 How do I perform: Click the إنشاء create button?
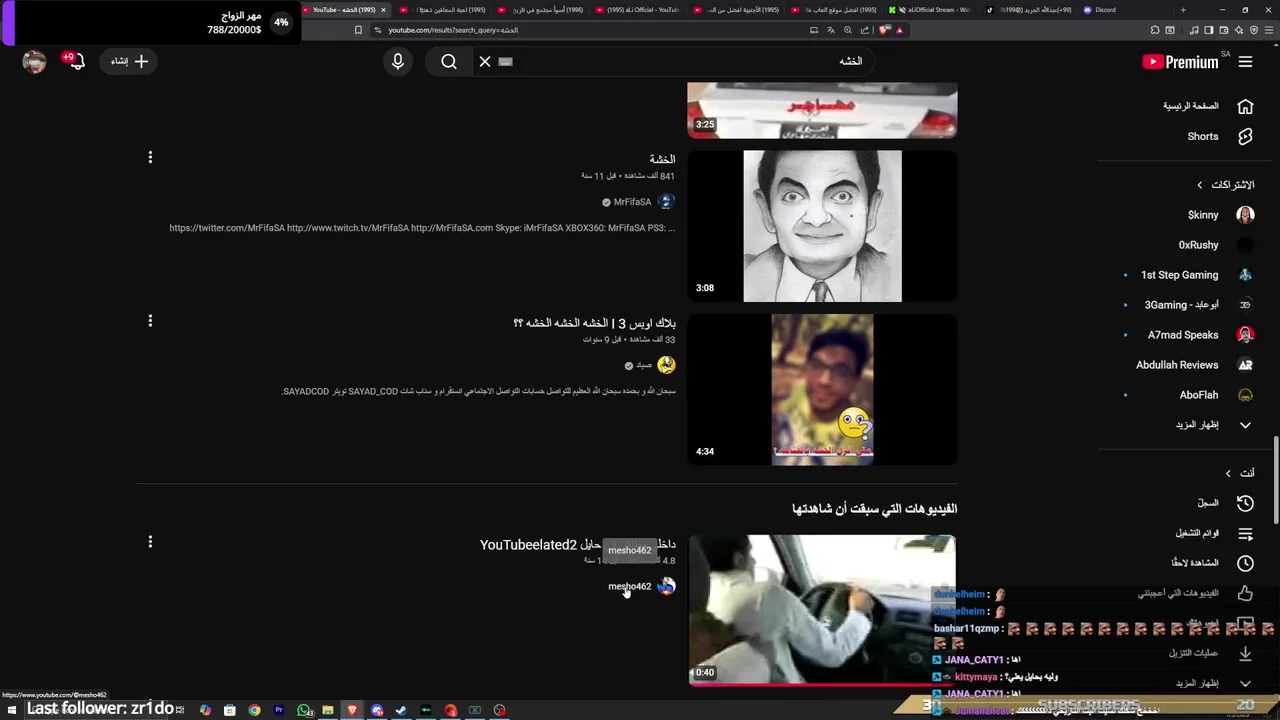click(x=129, y=62)
